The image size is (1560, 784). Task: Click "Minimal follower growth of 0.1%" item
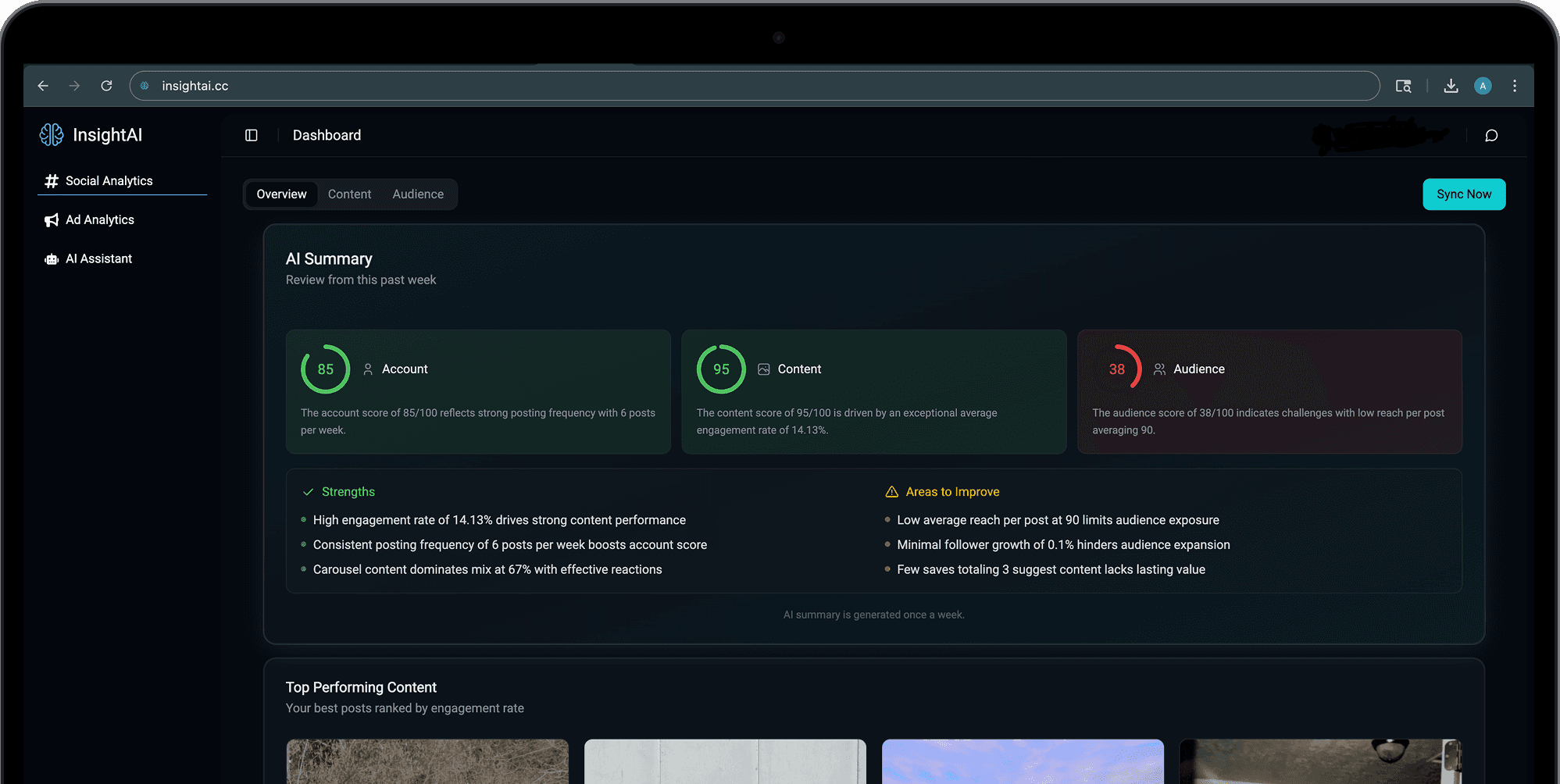(1063, 545)
